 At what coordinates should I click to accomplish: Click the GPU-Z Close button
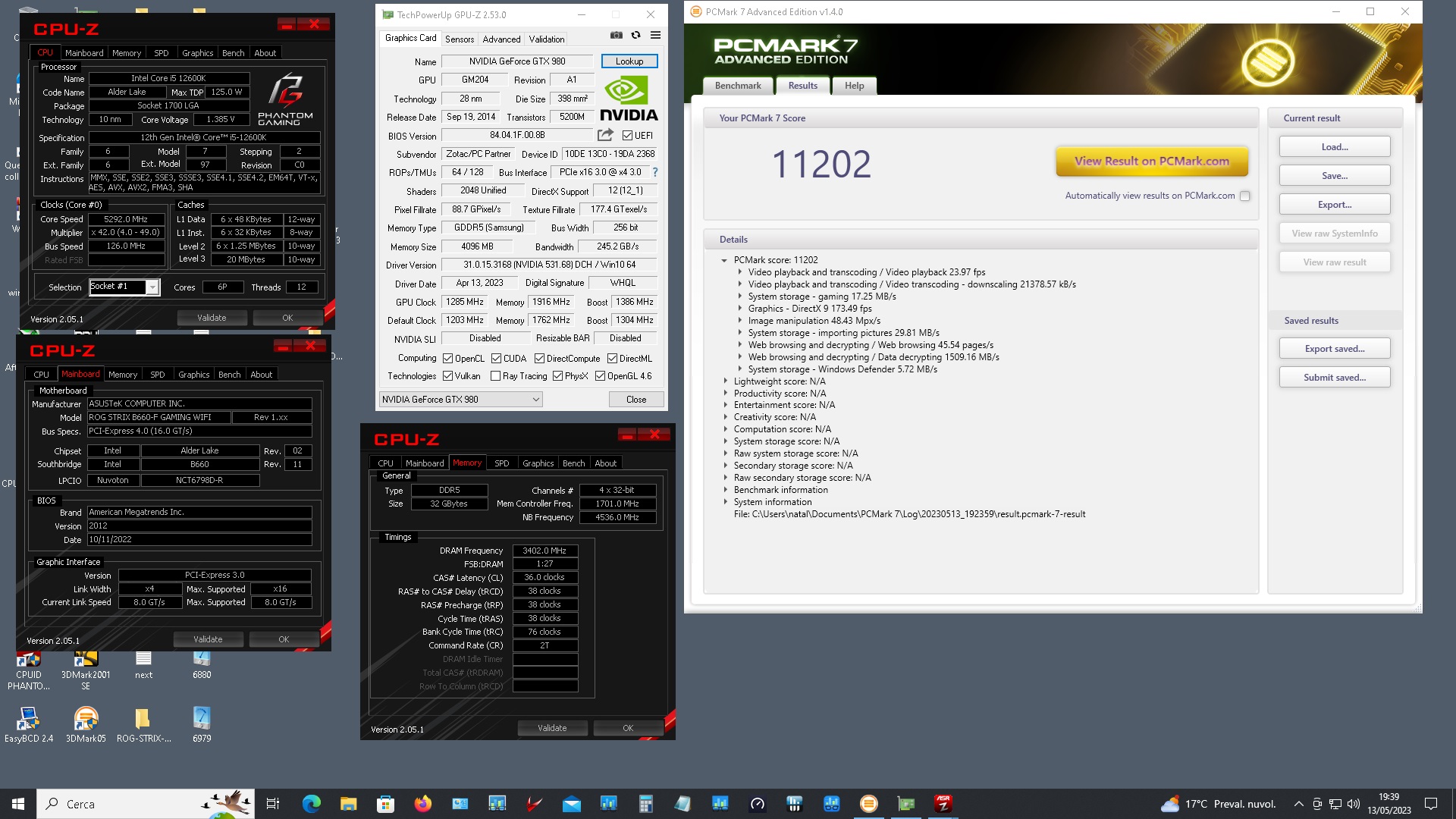[636, 400]
